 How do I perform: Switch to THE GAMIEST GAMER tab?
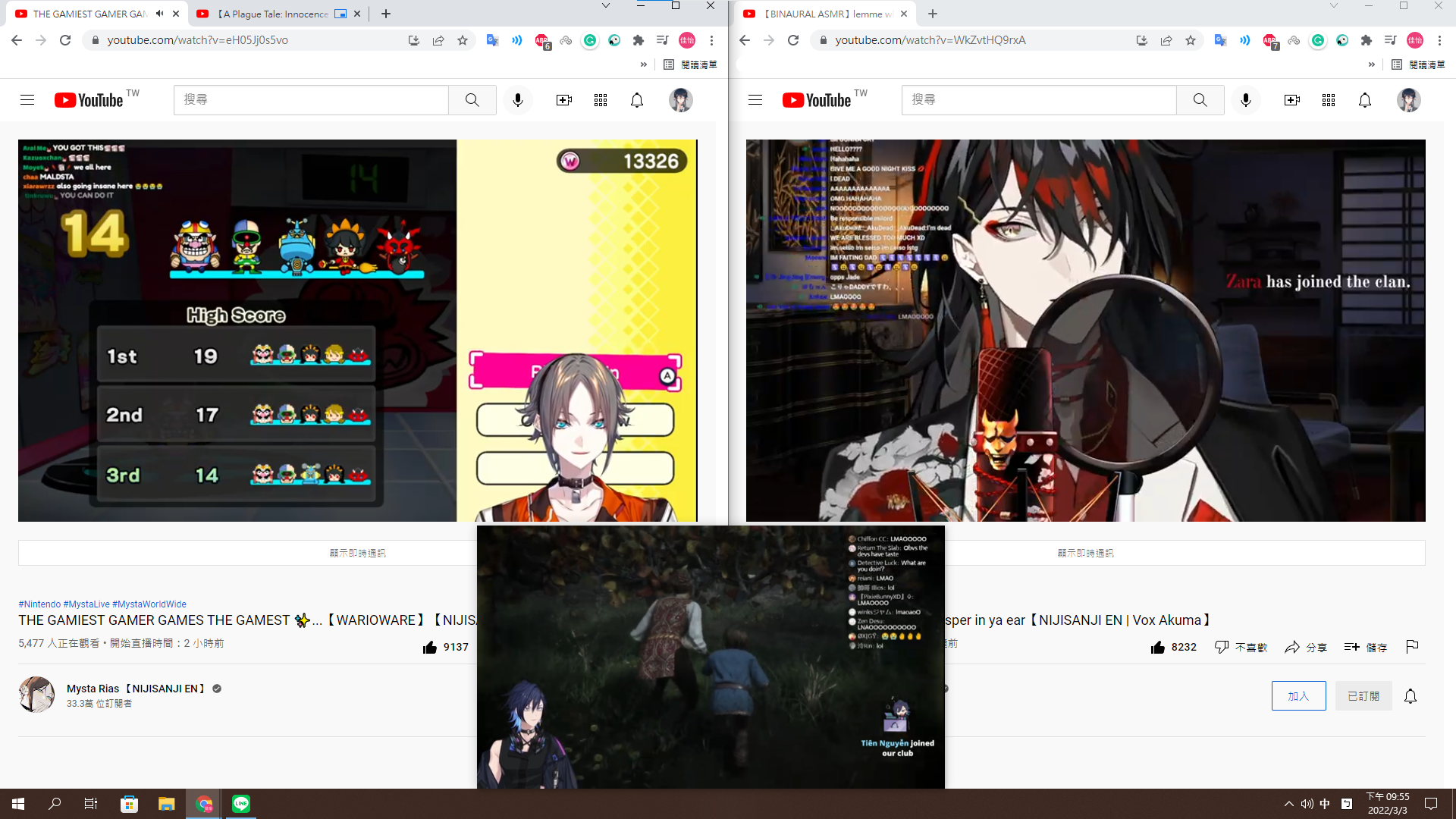click(x=89, y=14)
